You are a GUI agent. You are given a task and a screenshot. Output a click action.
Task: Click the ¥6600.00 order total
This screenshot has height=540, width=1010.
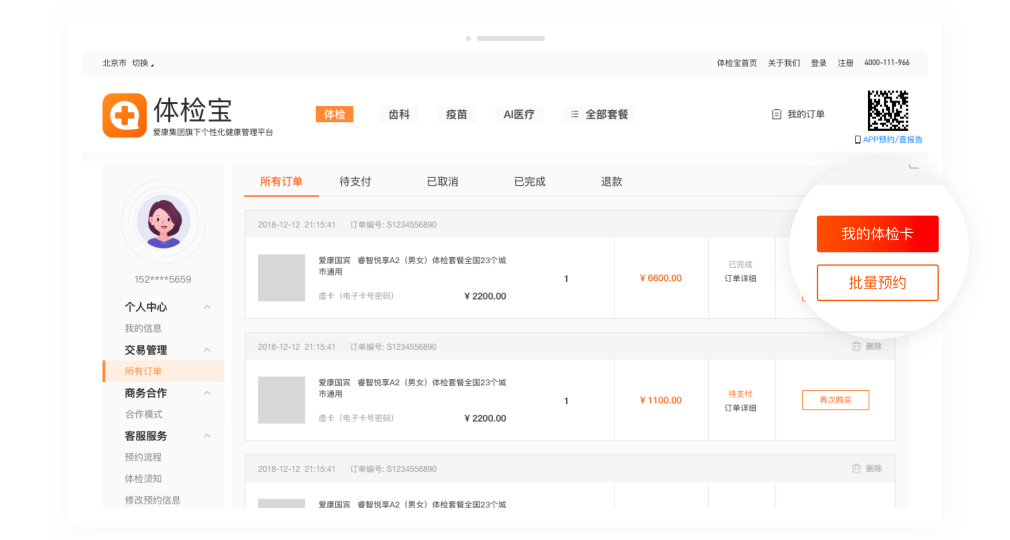[660, 278]
